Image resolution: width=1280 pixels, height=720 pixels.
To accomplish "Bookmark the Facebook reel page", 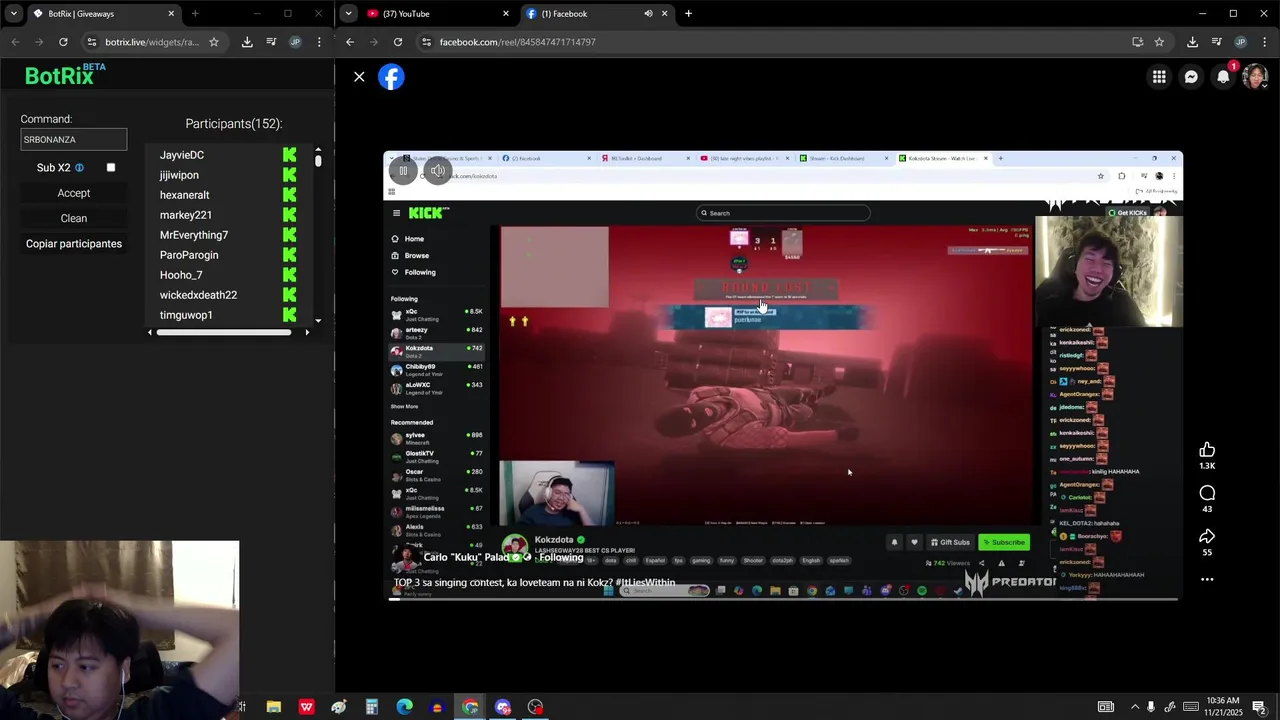I will tap(1159, 42).
